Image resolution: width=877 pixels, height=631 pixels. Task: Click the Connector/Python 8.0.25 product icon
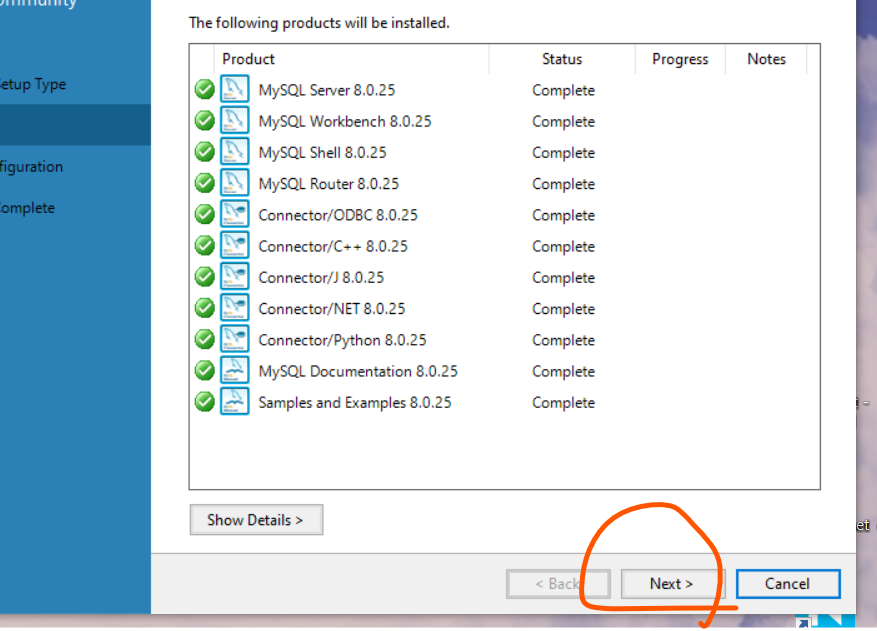coord(234,340)
